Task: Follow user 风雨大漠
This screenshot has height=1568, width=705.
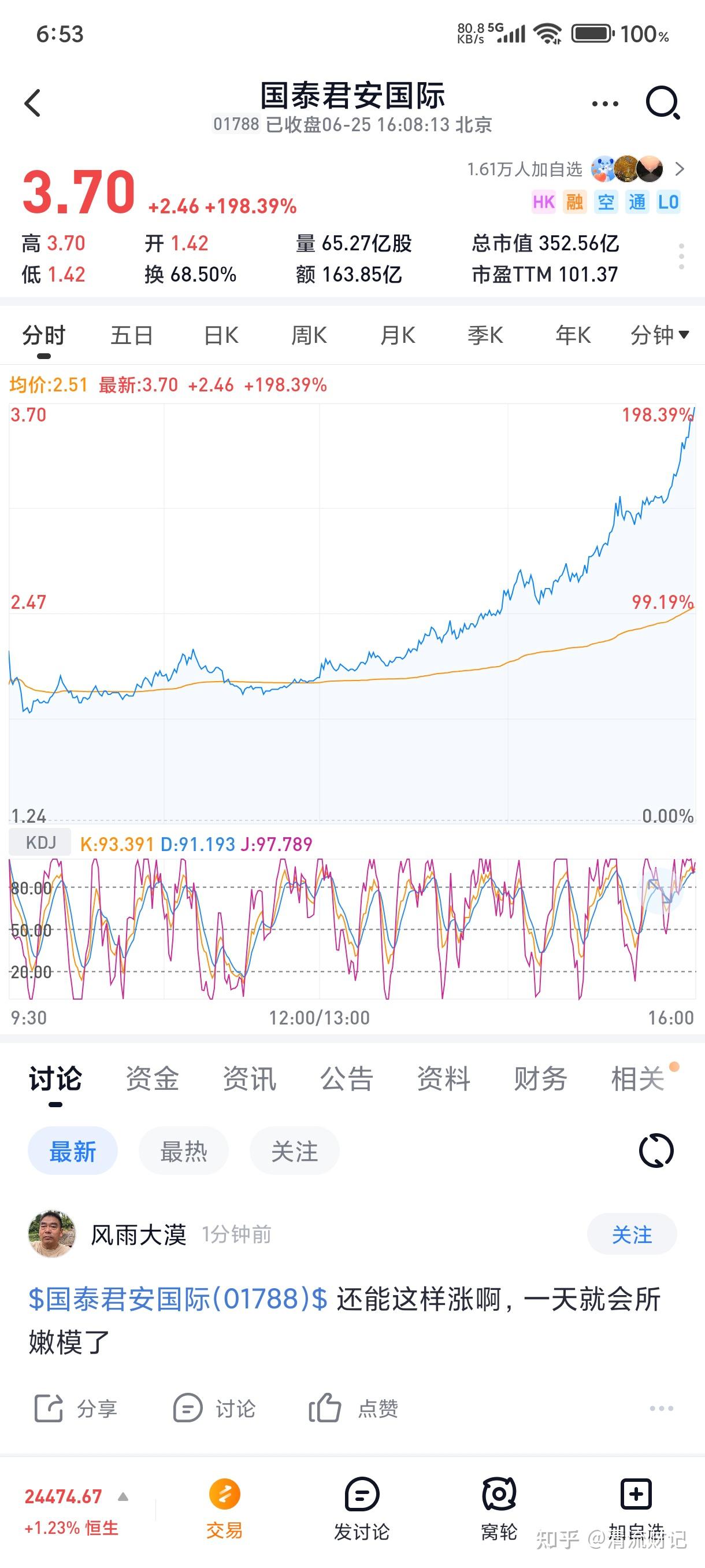Action: tap(632, 1234)
